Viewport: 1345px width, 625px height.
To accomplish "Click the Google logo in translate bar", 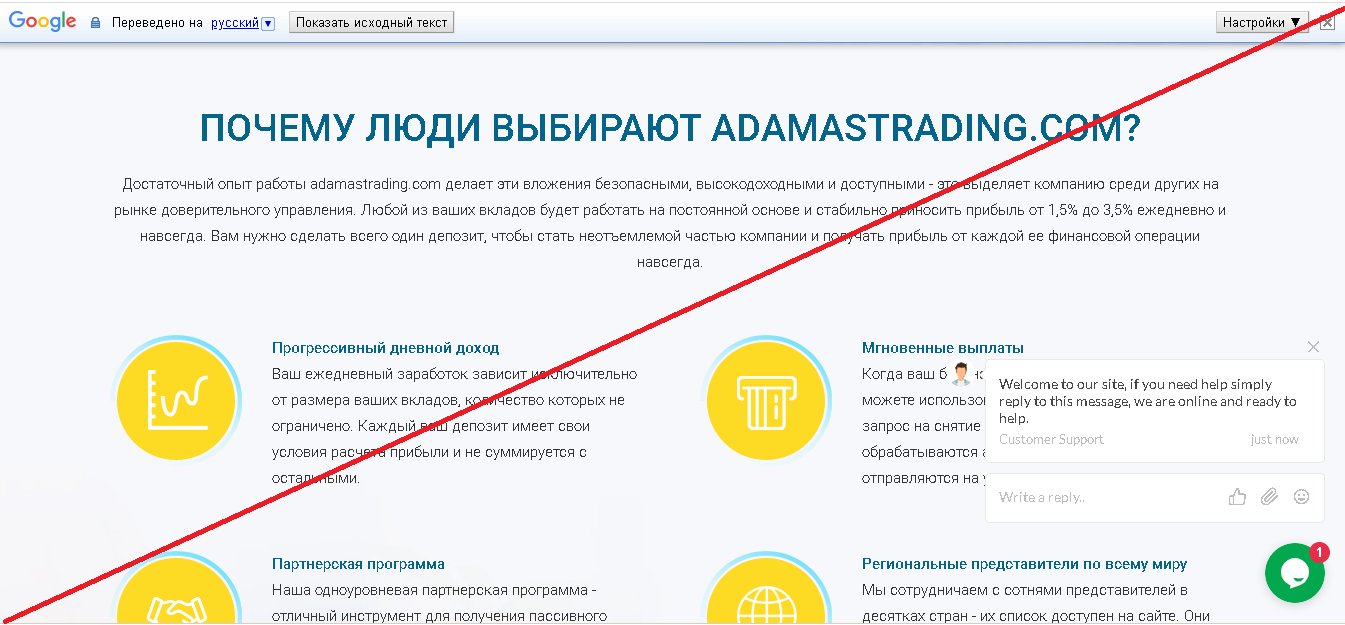I will pyautogui.click(x=43, y=21).
